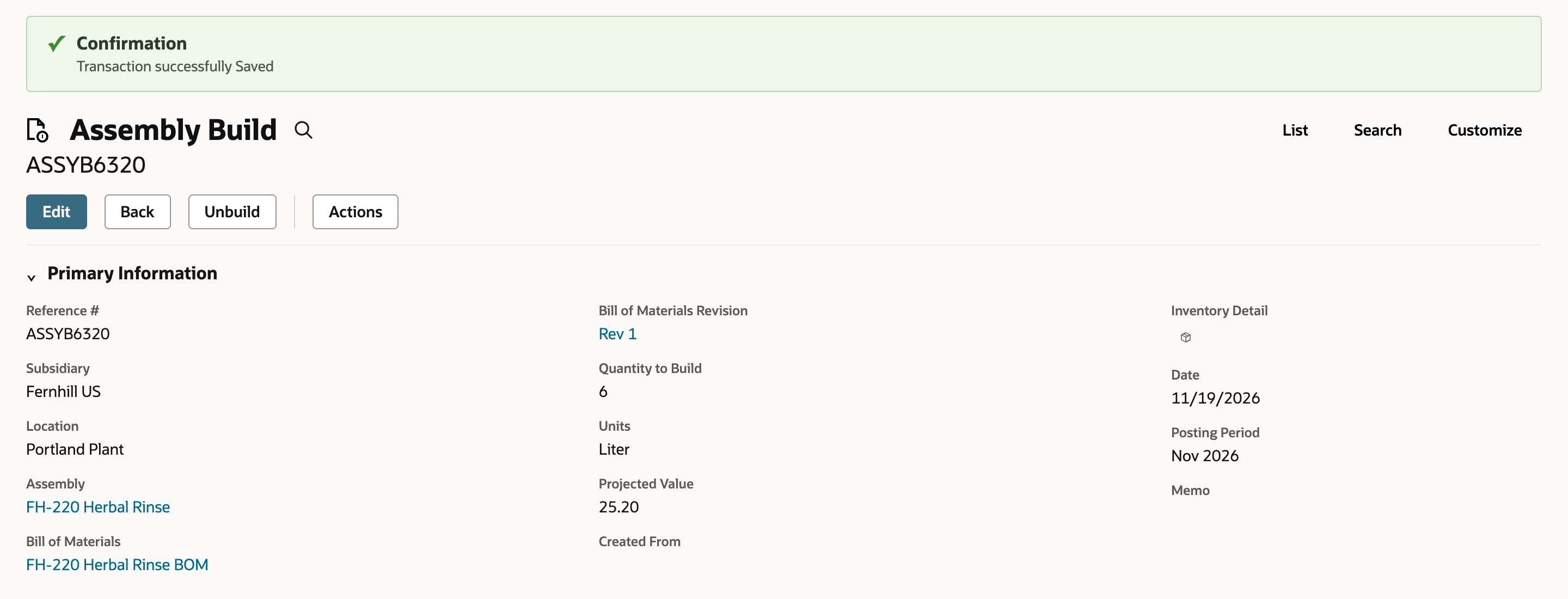Click the Subsidiary value Fernhill US

click(63, 392)
